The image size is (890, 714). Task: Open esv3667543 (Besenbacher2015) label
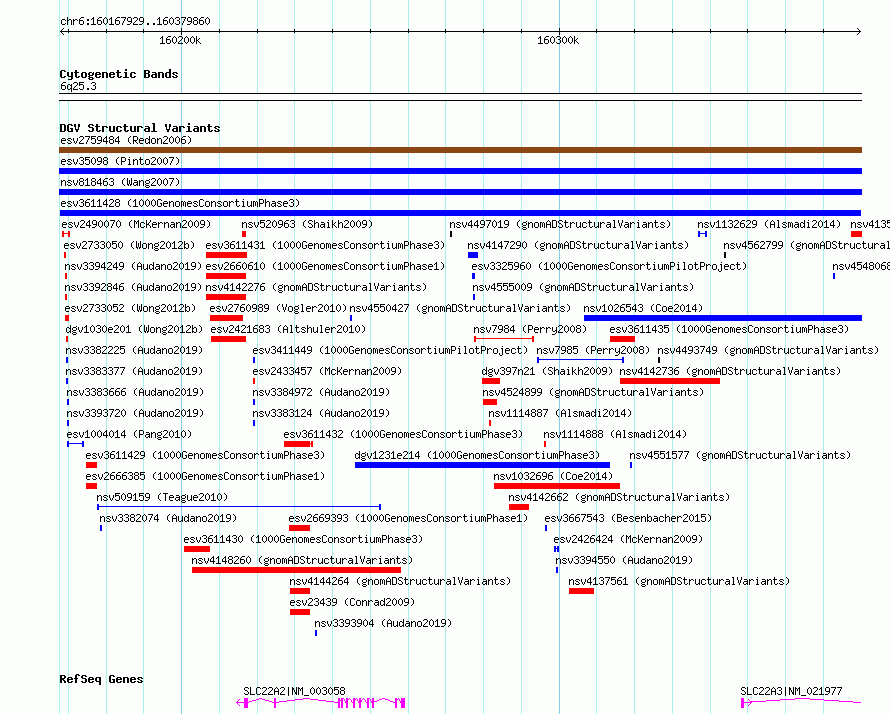628,518
